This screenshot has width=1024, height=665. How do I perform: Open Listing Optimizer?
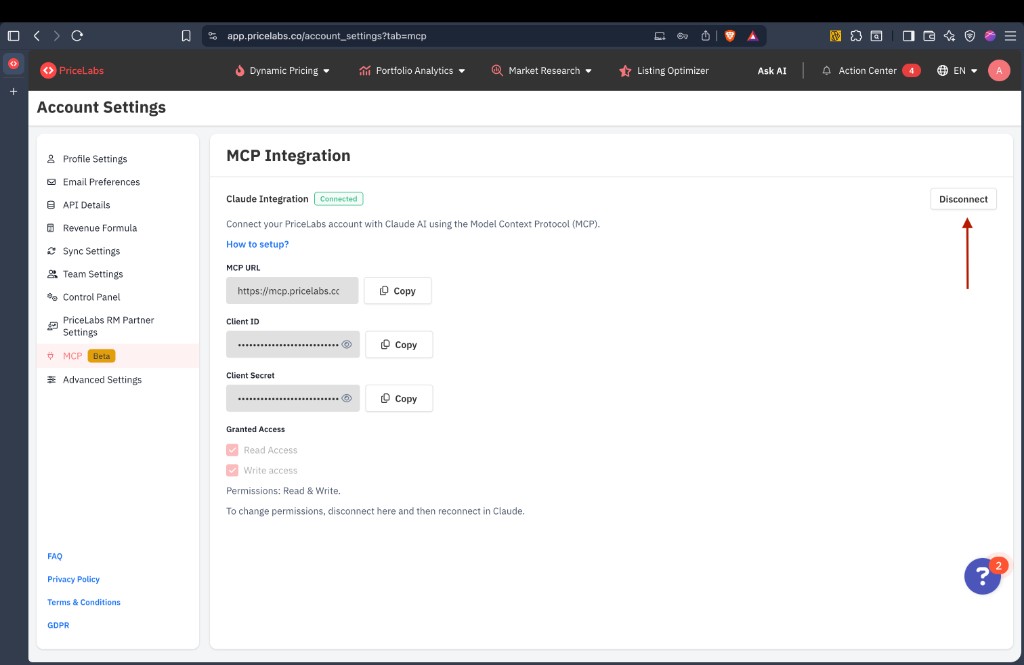click(664, 71)
